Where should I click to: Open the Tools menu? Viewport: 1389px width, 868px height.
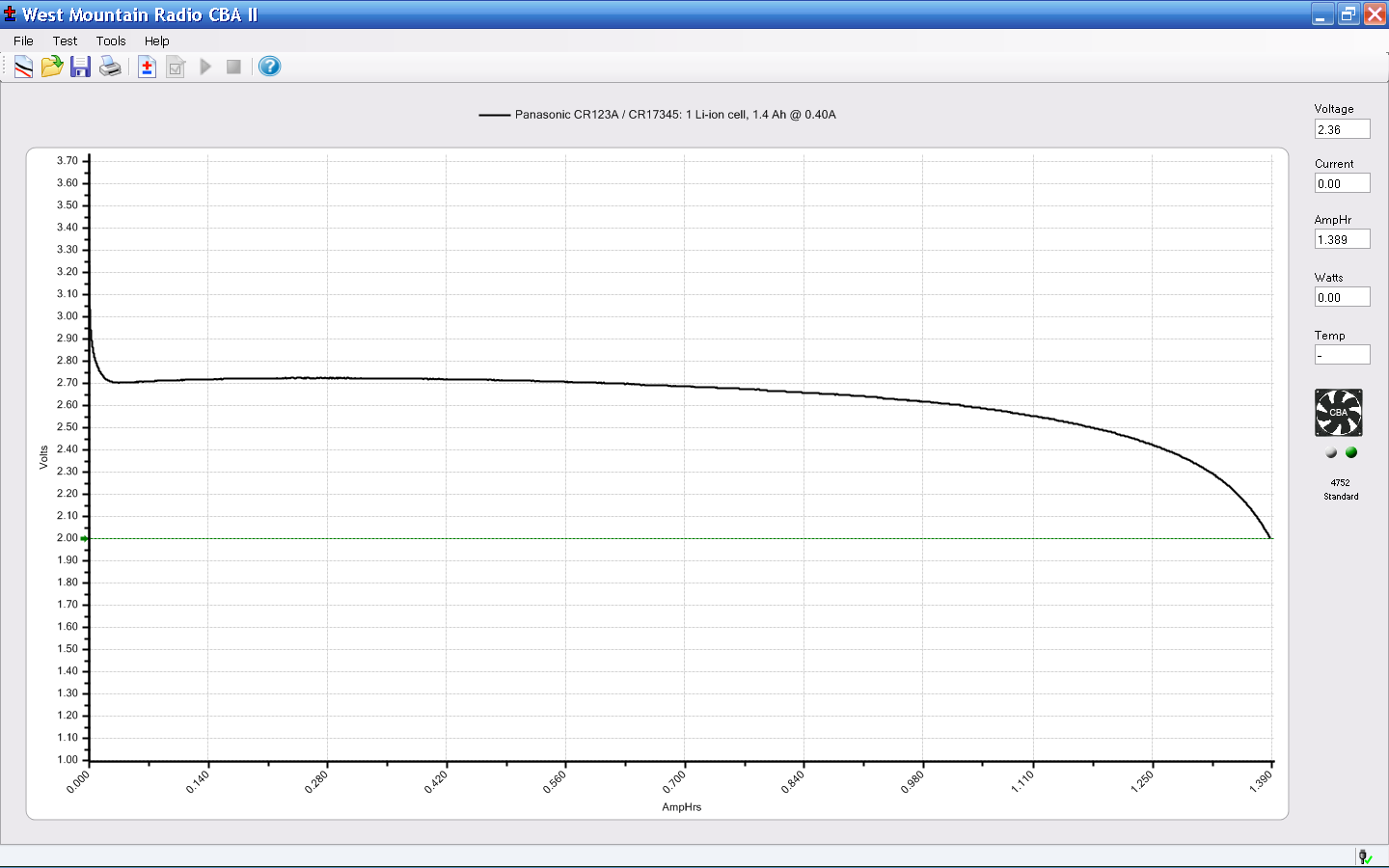[x=111, y=41]
